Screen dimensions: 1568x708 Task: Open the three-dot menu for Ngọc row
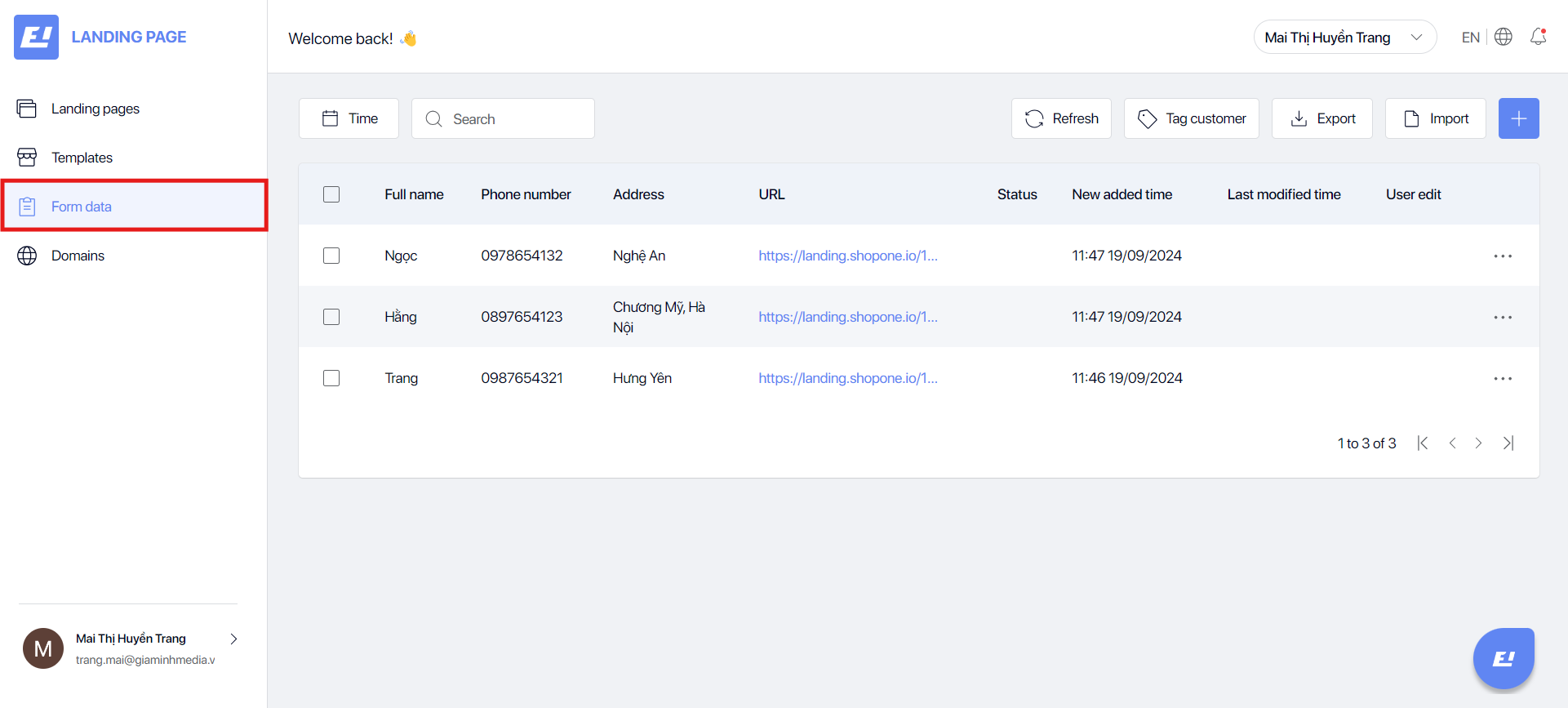1503,256
